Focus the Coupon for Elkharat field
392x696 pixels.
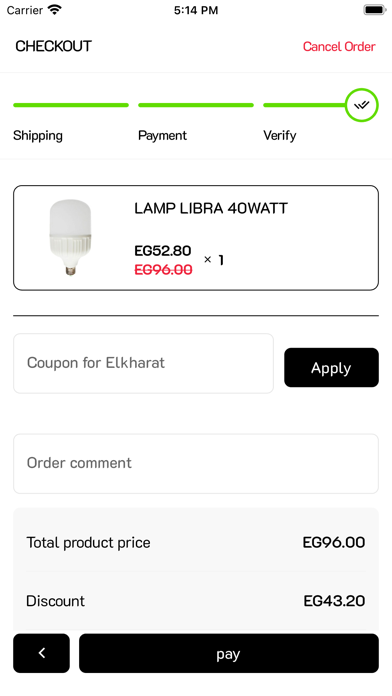(143, 363)
